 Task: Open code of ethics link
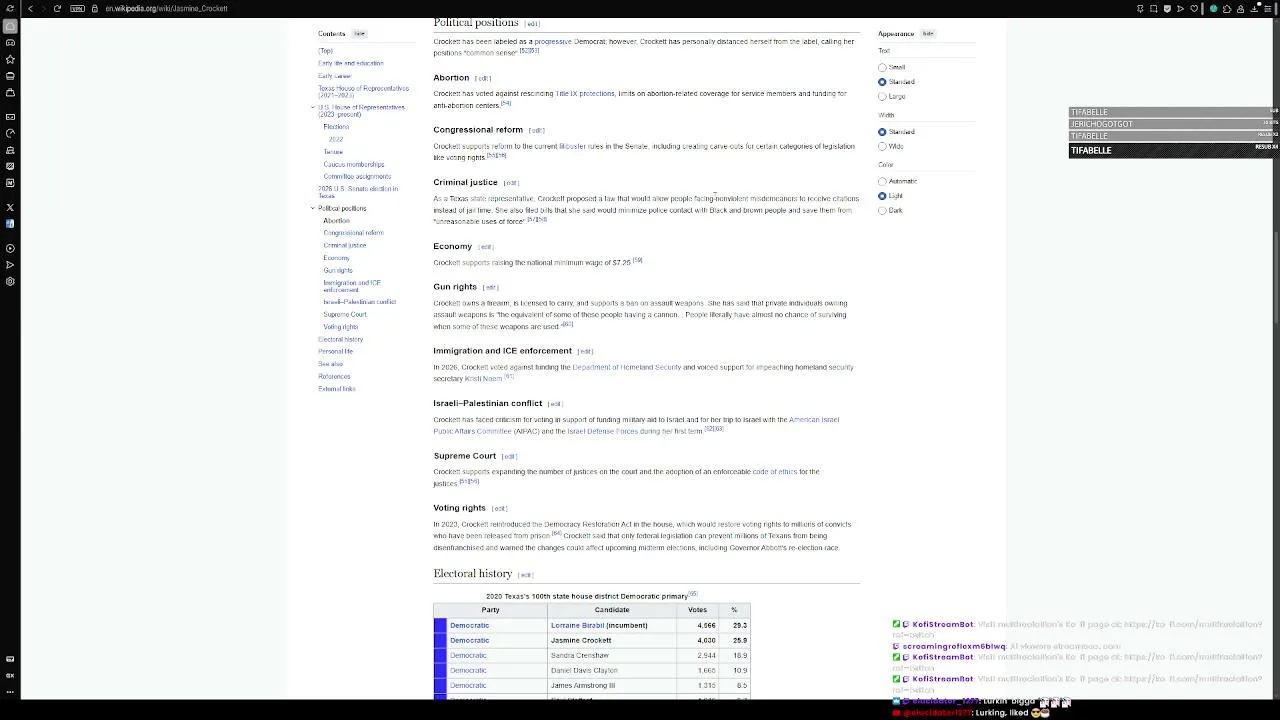click(x=775, y=472)
